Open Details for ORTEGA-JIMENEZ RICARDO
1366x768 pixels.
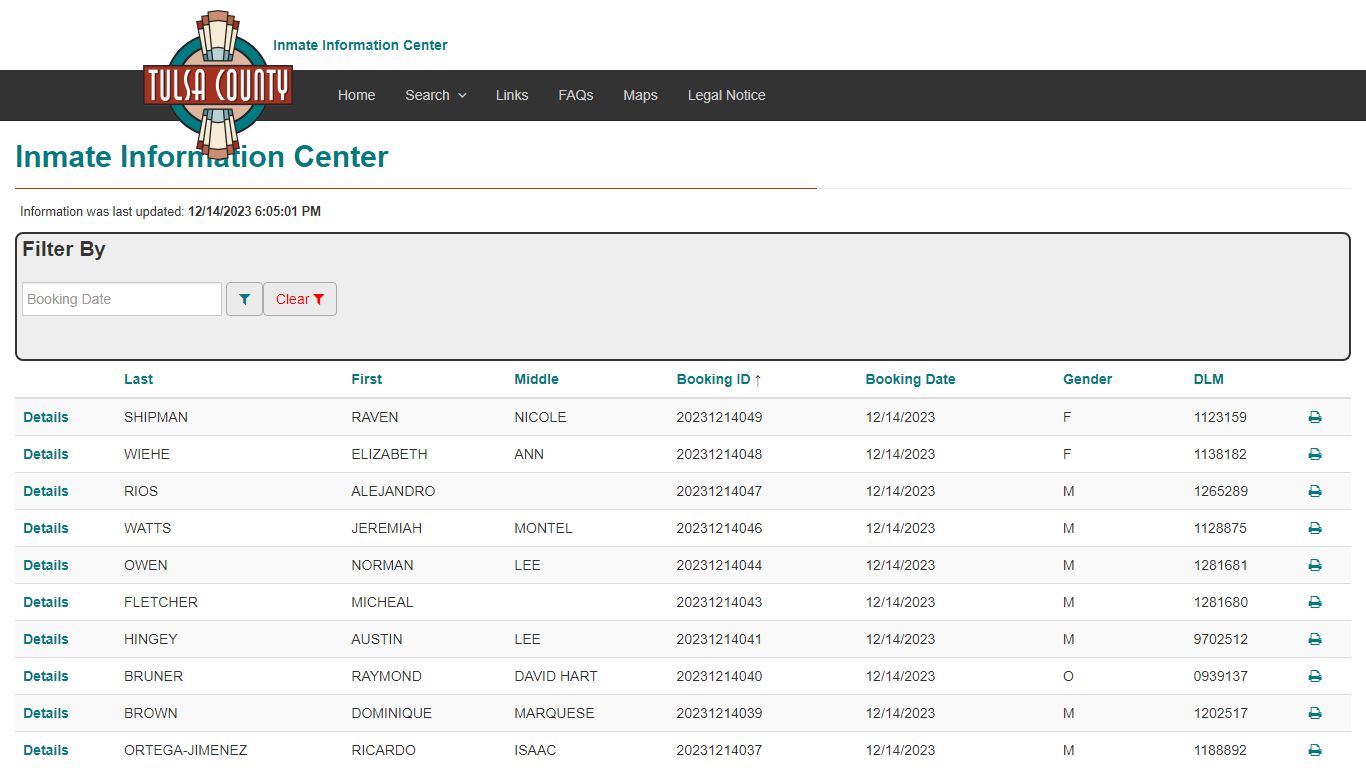pos(46,750)
